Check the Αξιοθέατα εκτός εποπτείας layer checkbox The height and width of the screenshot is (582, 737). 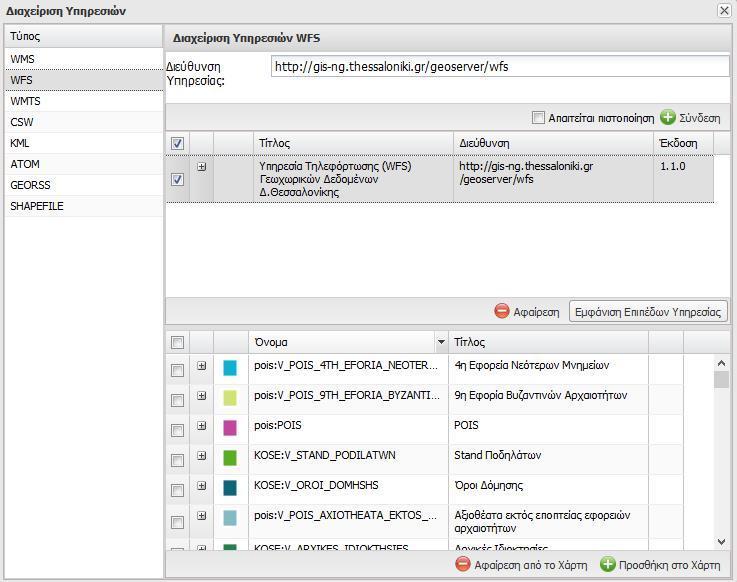tap(177, 522)
